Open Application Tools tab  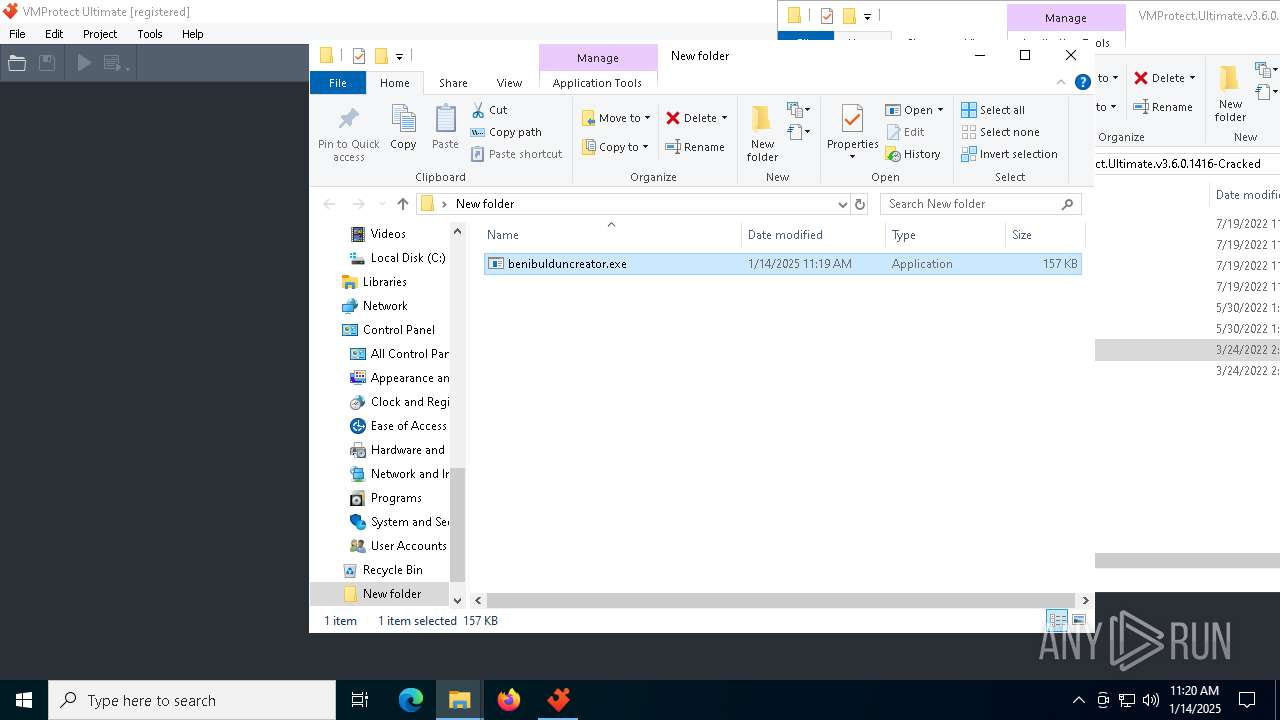597,83
